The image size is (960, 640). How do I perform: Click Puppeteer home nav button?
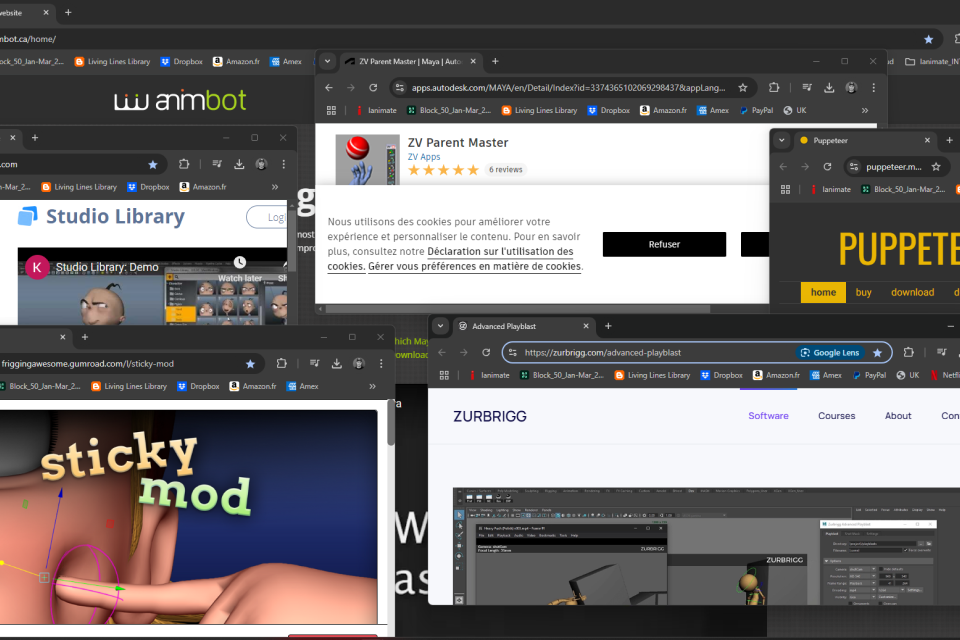823,292
